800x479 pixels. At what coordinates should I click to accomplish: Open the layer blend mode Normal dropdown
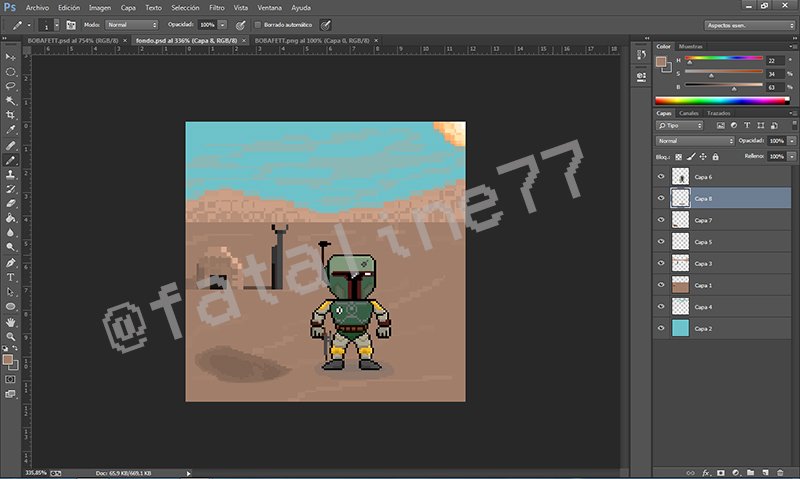[695, 141]
